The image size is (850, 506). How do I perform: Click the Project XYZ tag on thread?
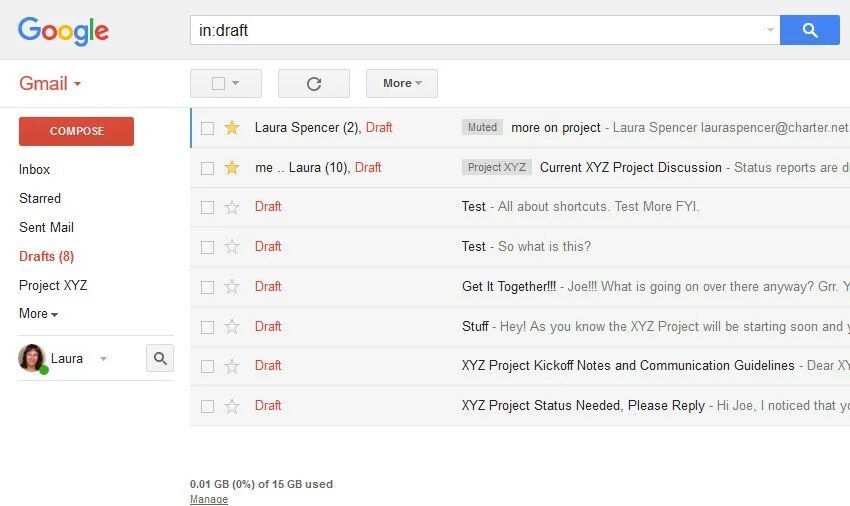[x=497, y=167]
